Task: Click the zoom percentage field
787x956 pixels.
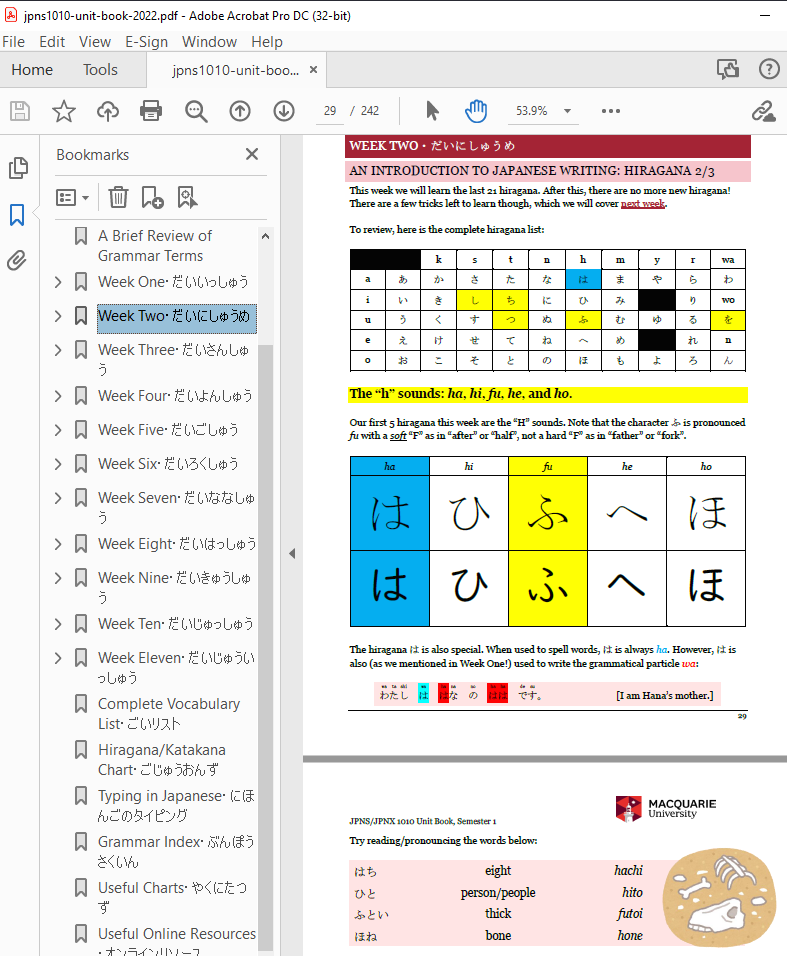Action: click(532, 111)
